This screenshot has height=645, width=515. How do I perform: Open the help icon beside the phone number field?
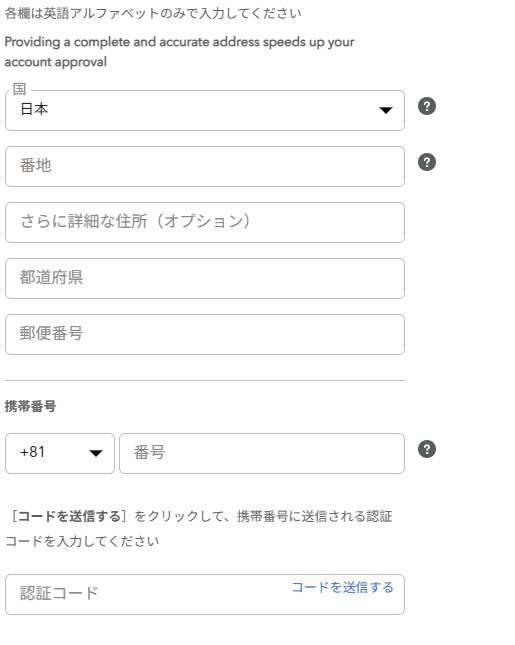427,449
